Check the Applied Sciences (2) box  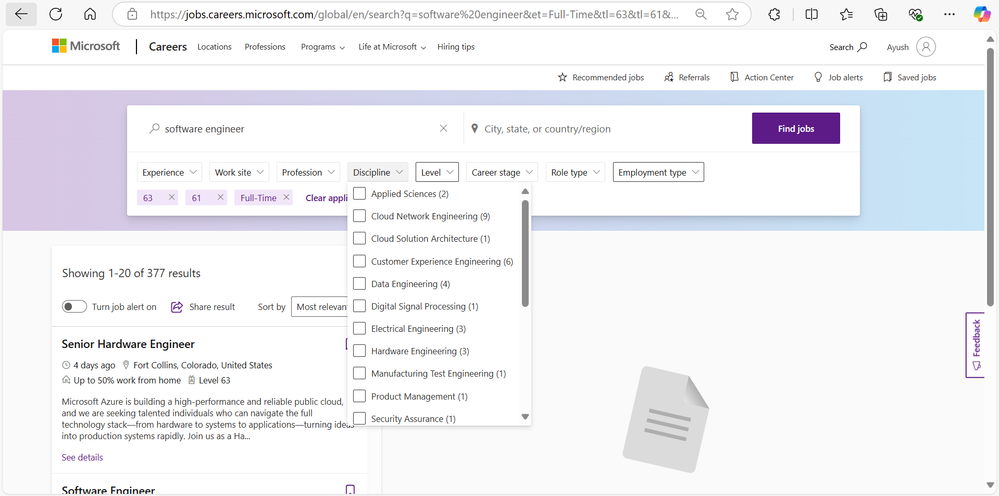[359, 194]
